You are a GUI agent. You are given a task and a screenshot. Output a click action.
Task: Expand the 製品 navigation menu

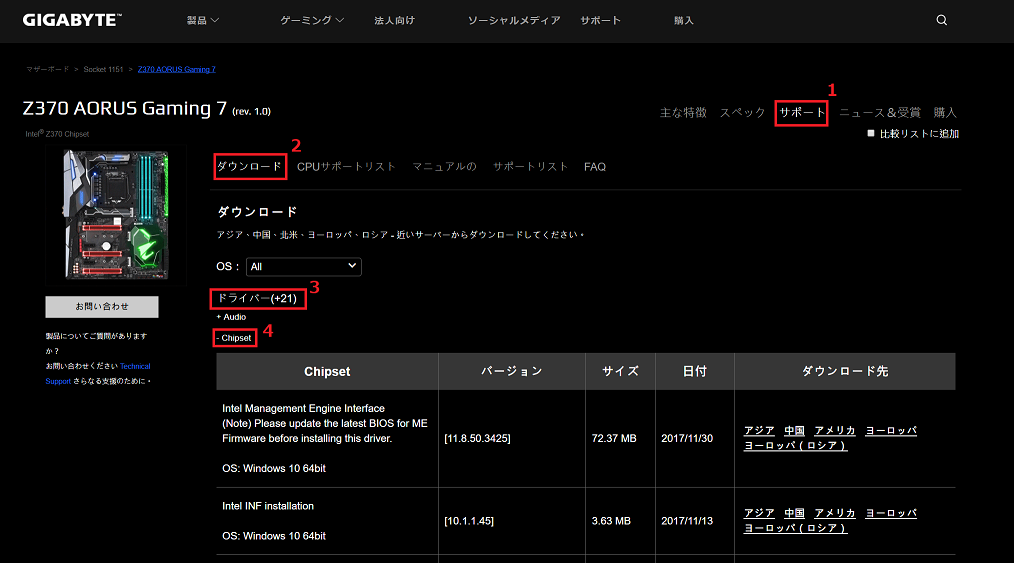point(203,20)
